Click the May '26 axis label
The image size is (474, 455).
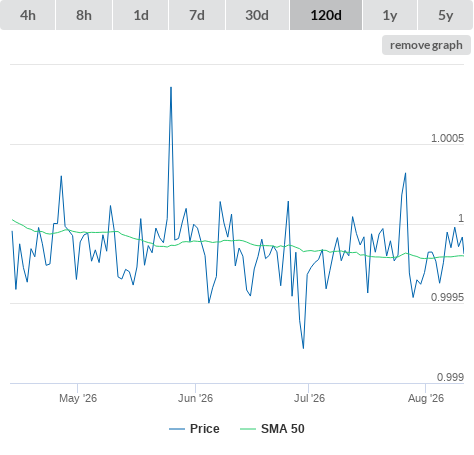point(78,398)
